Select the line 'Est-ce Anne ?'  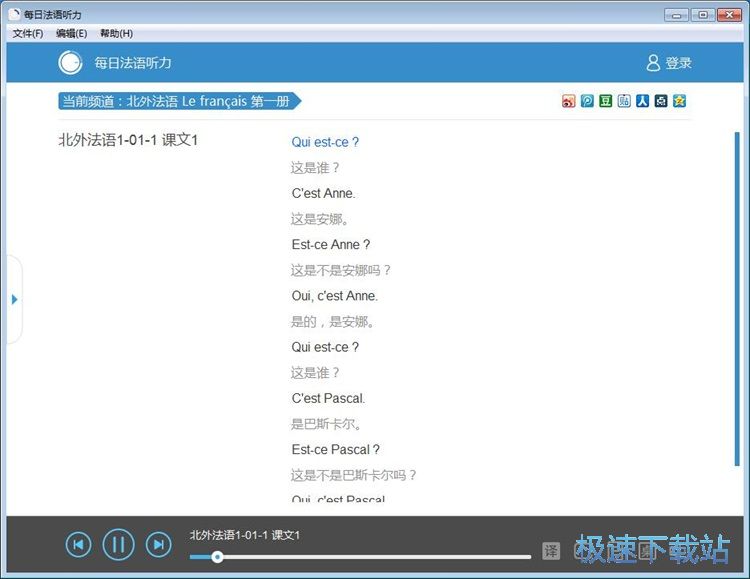click(331, 245)
